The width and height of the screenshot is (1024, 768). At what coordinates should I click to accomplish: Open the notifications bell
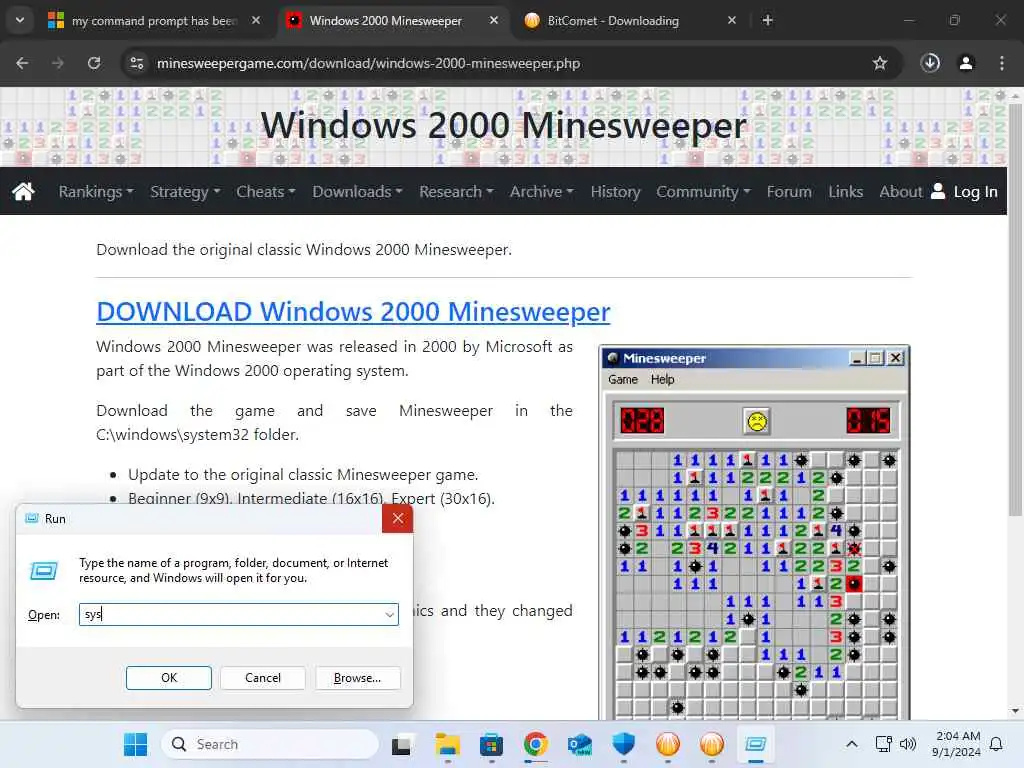pos(996,744)
